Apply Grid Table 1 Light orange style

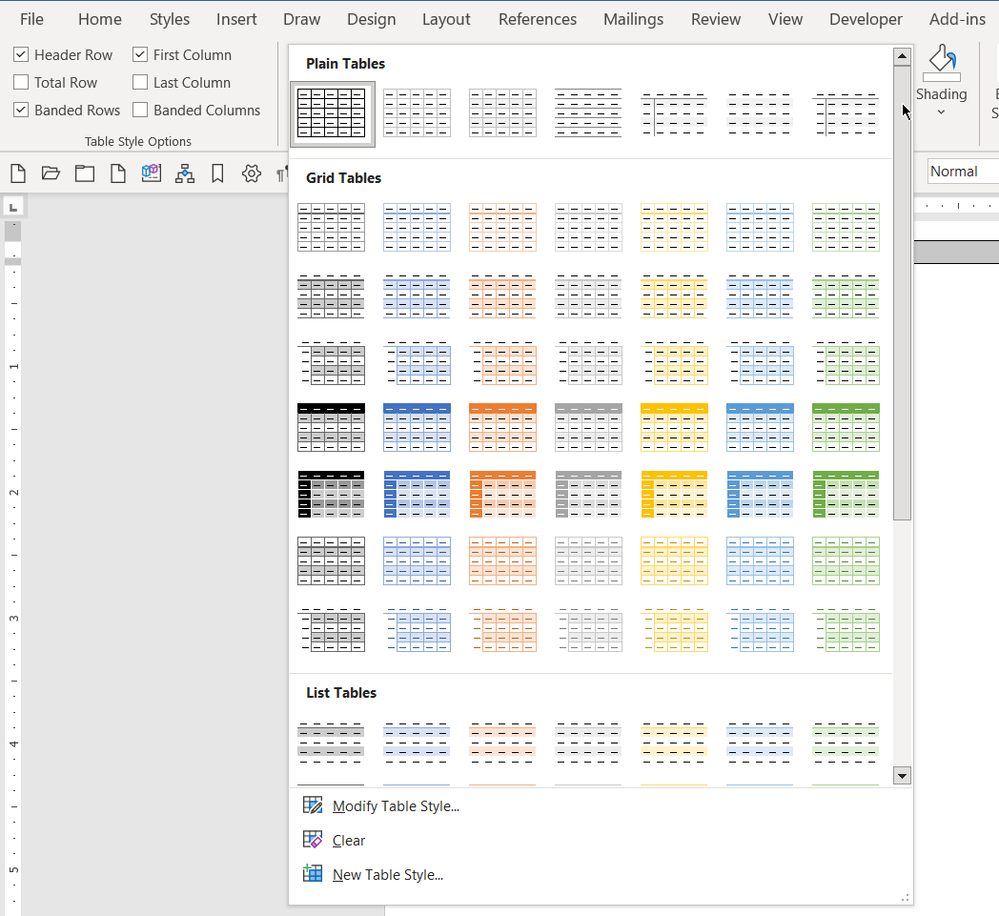pos(503,227)
